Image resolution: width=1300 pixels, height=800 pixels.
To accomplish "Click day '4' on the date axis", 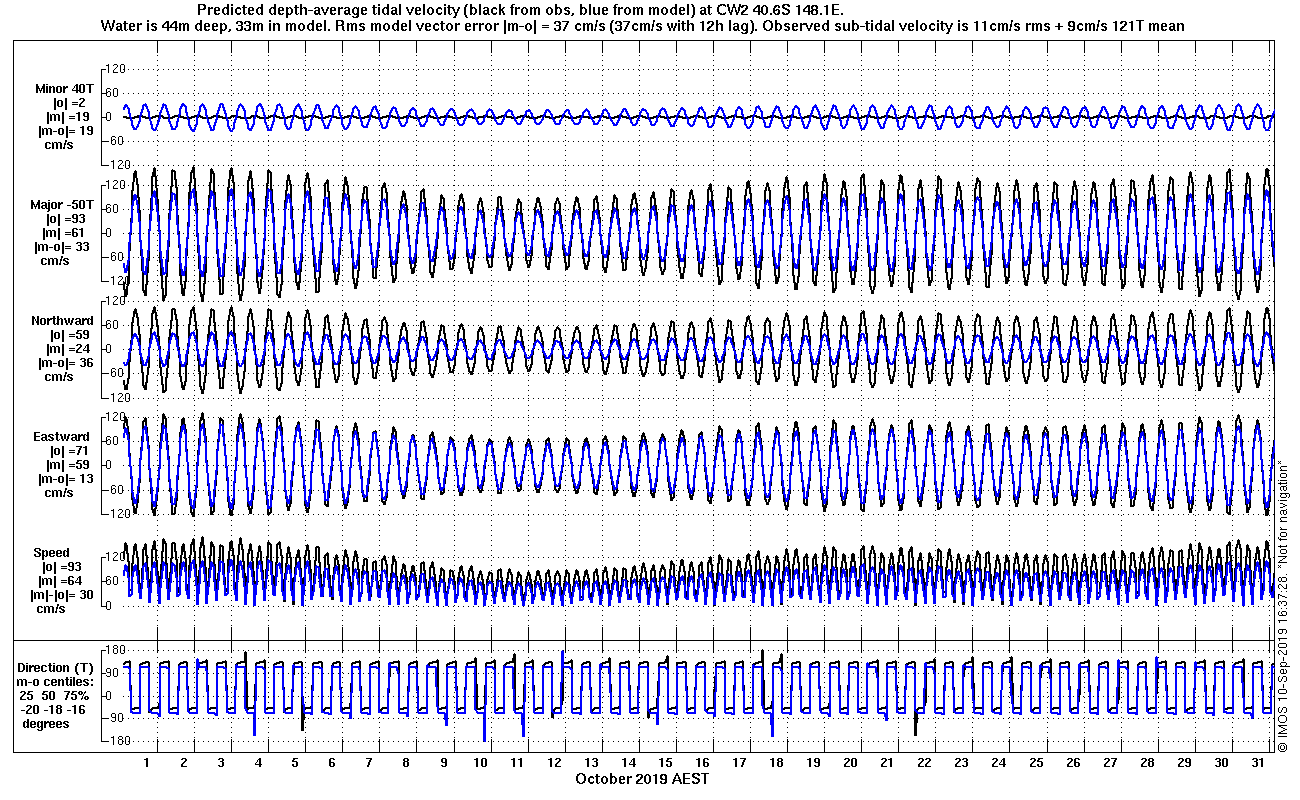I will 258,763.
